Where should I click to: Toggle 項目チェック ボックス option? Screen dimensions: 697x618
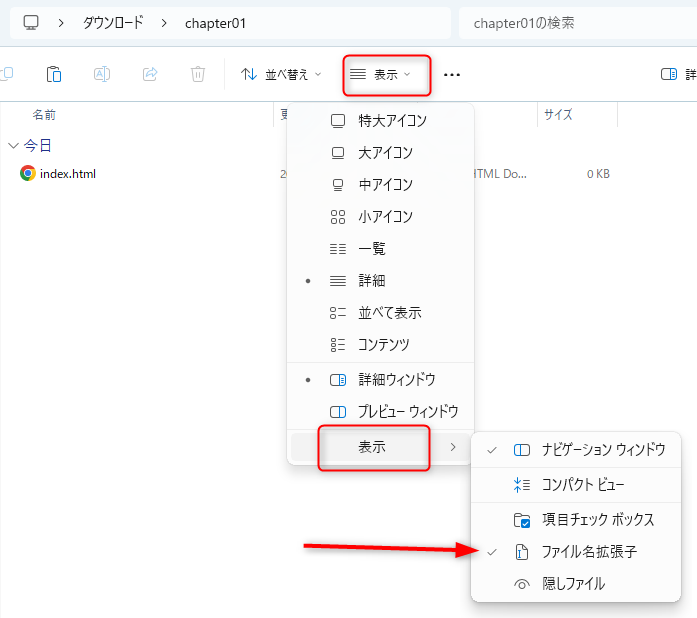[597, 519]
